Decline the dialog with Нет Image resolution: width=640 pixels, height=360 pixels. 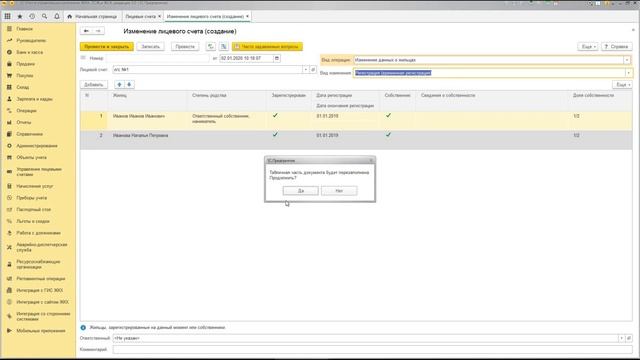tap(339, 191)
